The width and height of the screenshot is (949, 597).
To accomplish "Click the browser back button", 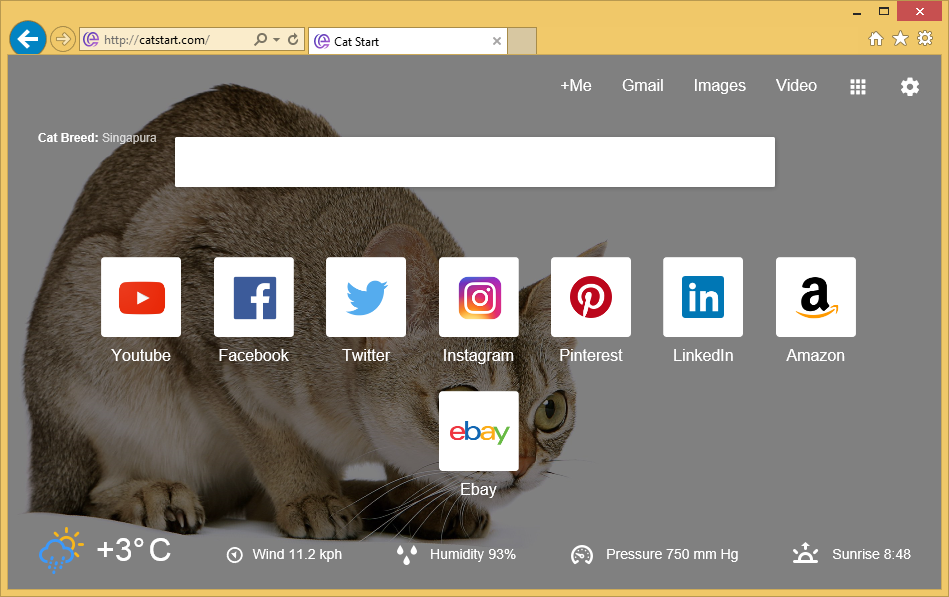I will (27, 39).
